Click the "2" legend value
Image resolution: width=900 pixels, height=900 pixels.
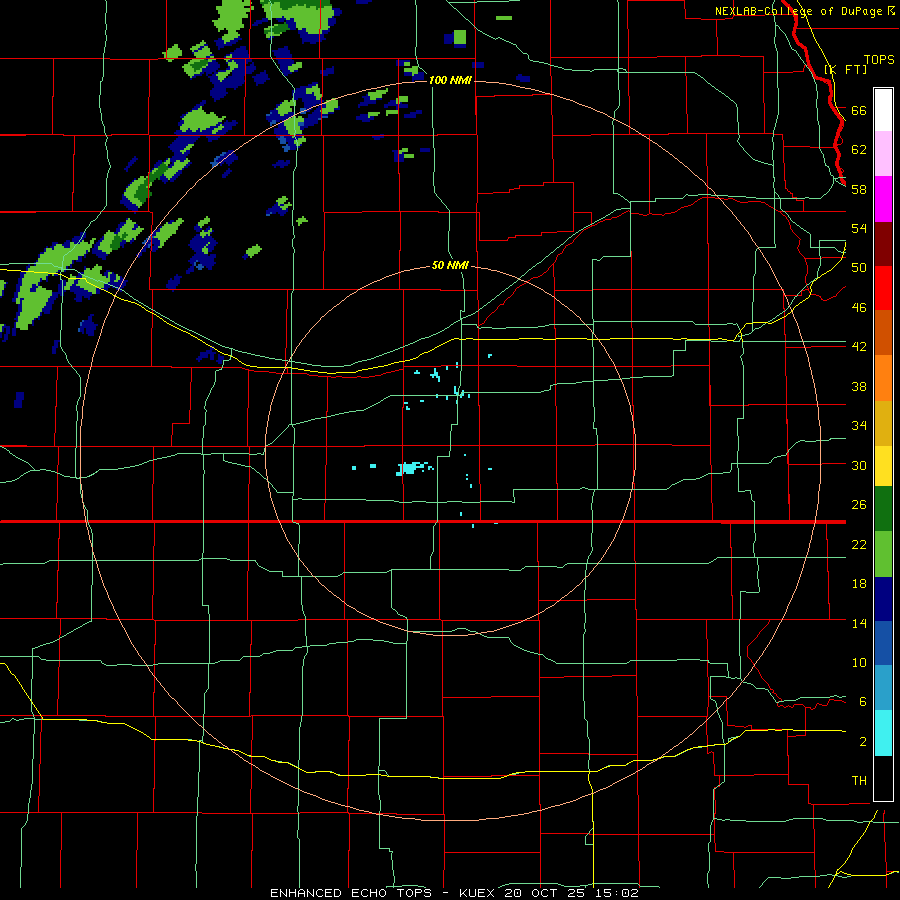pyautogui.click(x=862, y=742)
